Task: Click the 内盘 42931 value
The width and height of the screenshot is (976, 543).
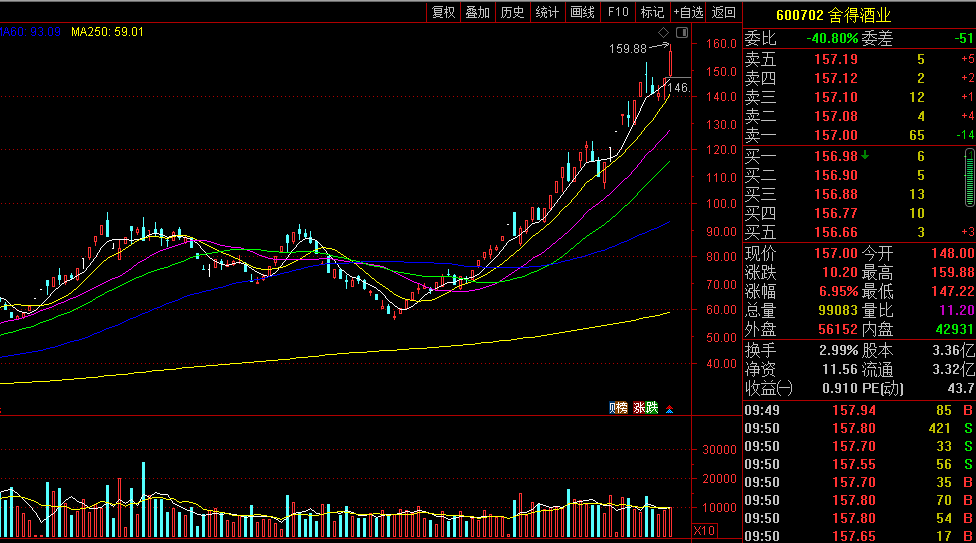Action: click(954, 329)
